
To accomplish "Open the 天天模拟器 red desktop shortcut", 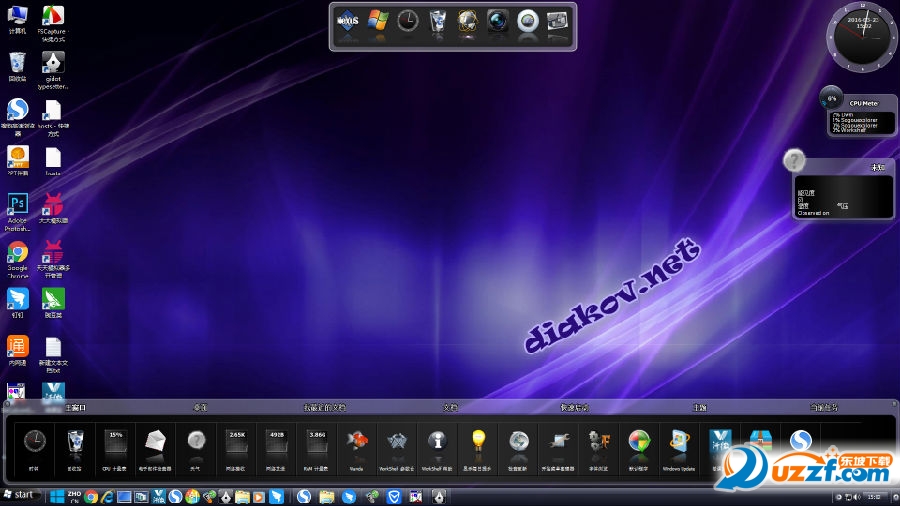I will tap(53, 208).
